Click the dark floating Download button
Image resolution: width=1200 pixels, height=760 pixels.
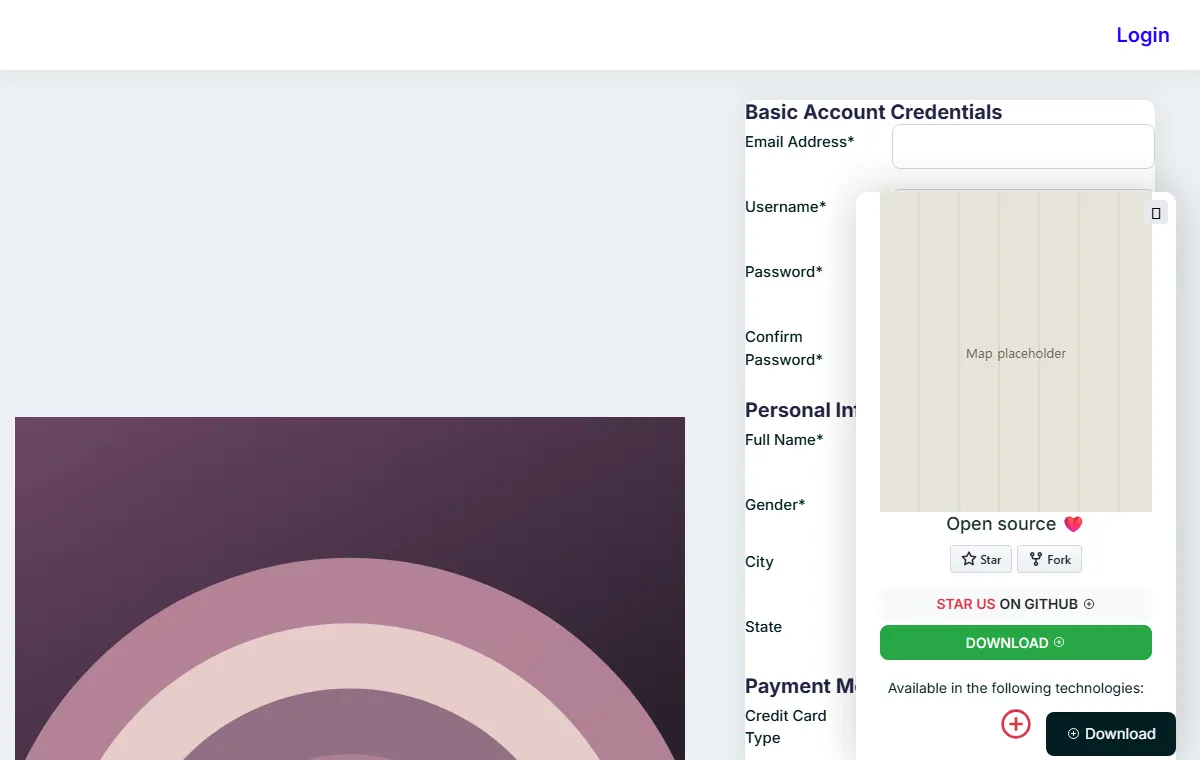[x=1111, y=734]
